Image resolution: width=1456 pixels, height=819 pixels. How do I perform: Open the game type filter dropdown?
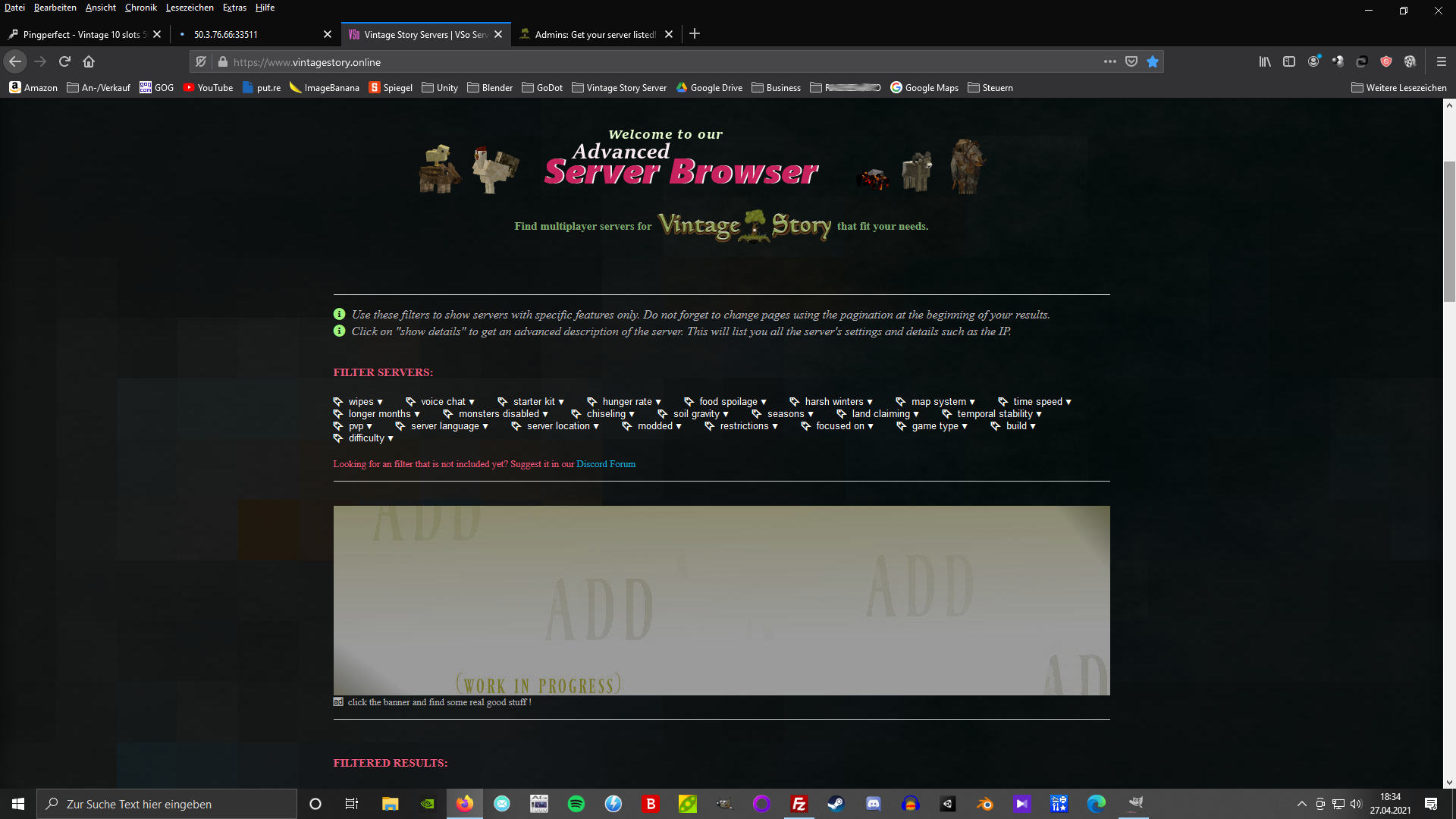point(939,426)
